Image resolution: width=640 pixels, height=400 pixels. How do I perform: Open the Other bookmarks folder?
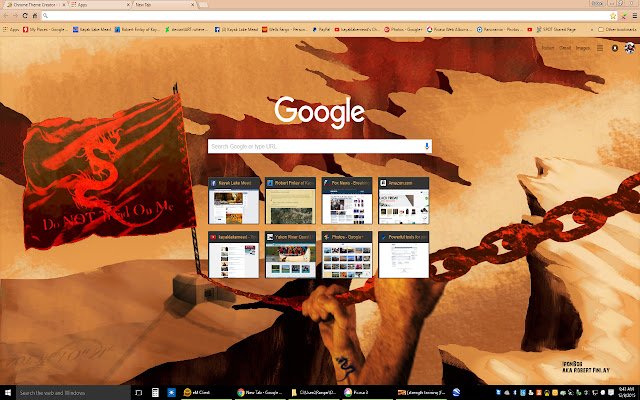[x=617, y=29]
